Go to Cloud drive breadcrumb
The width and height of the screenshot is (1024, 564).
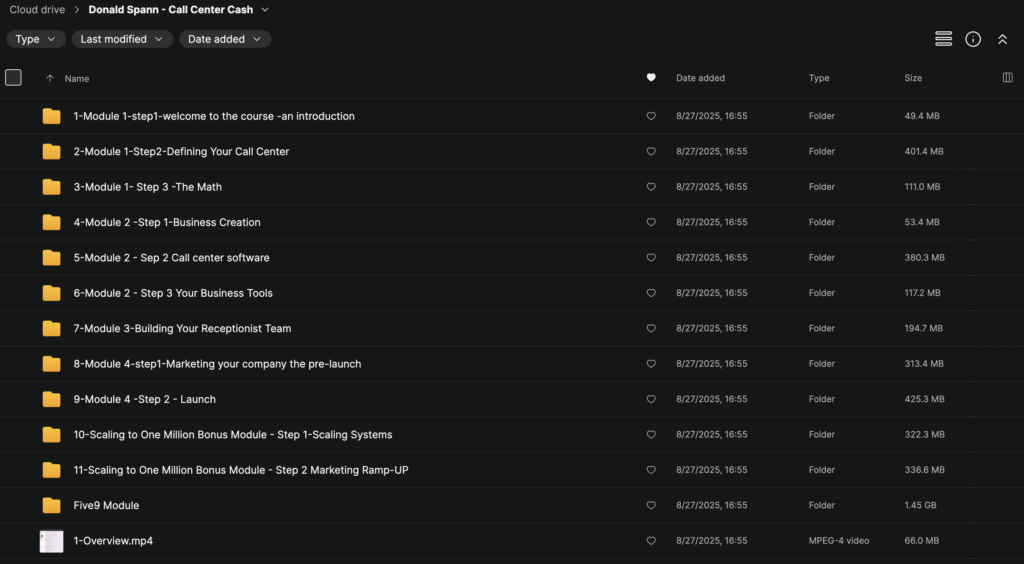point(37,10)
